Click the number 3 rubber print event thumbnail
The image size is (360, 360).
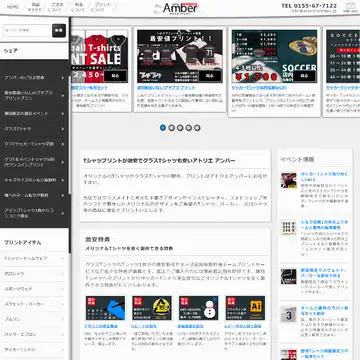pos(288,315)
